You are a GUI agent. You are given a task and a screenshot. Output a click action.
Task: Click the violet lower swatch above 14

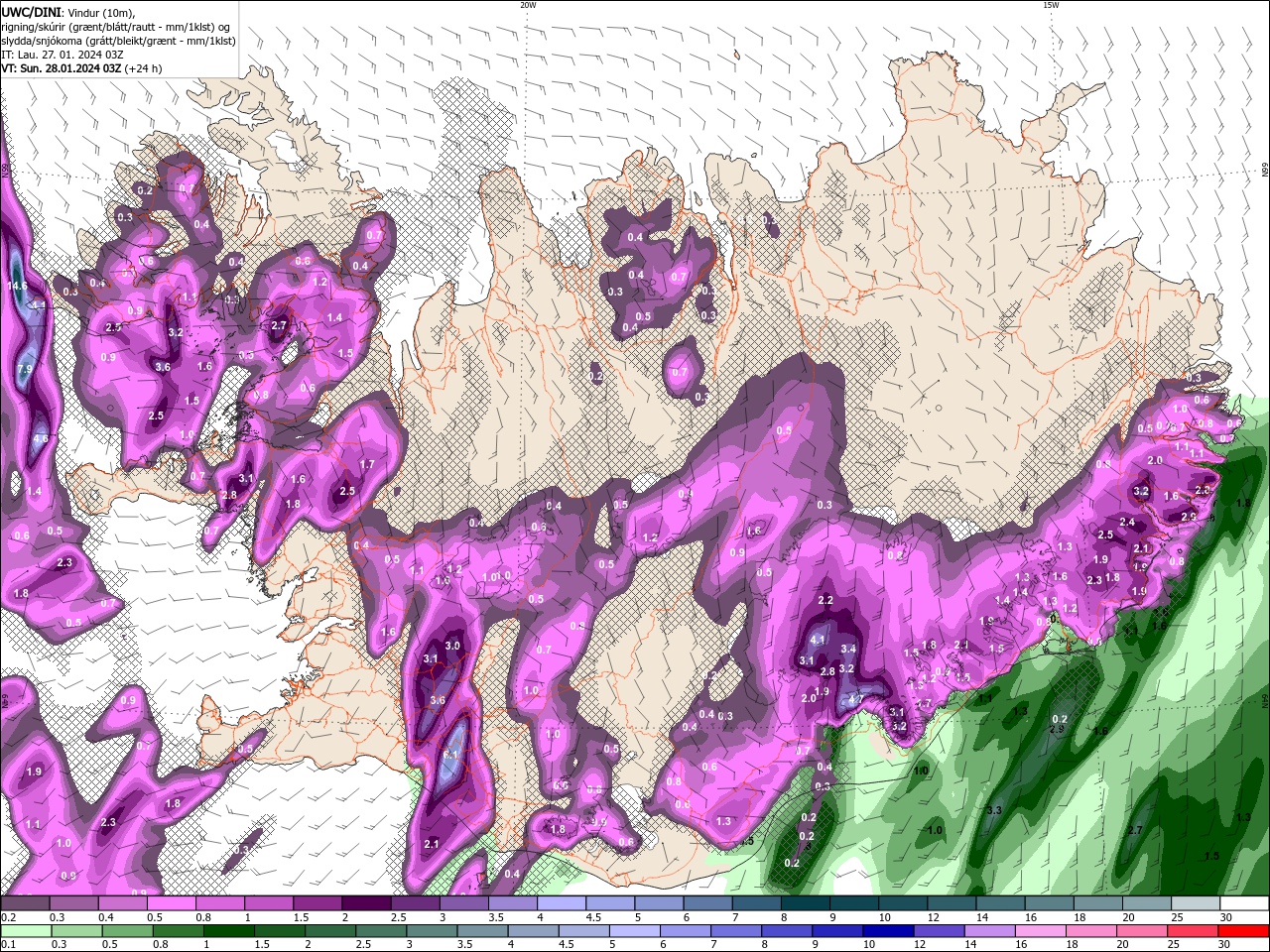(989, 931)
